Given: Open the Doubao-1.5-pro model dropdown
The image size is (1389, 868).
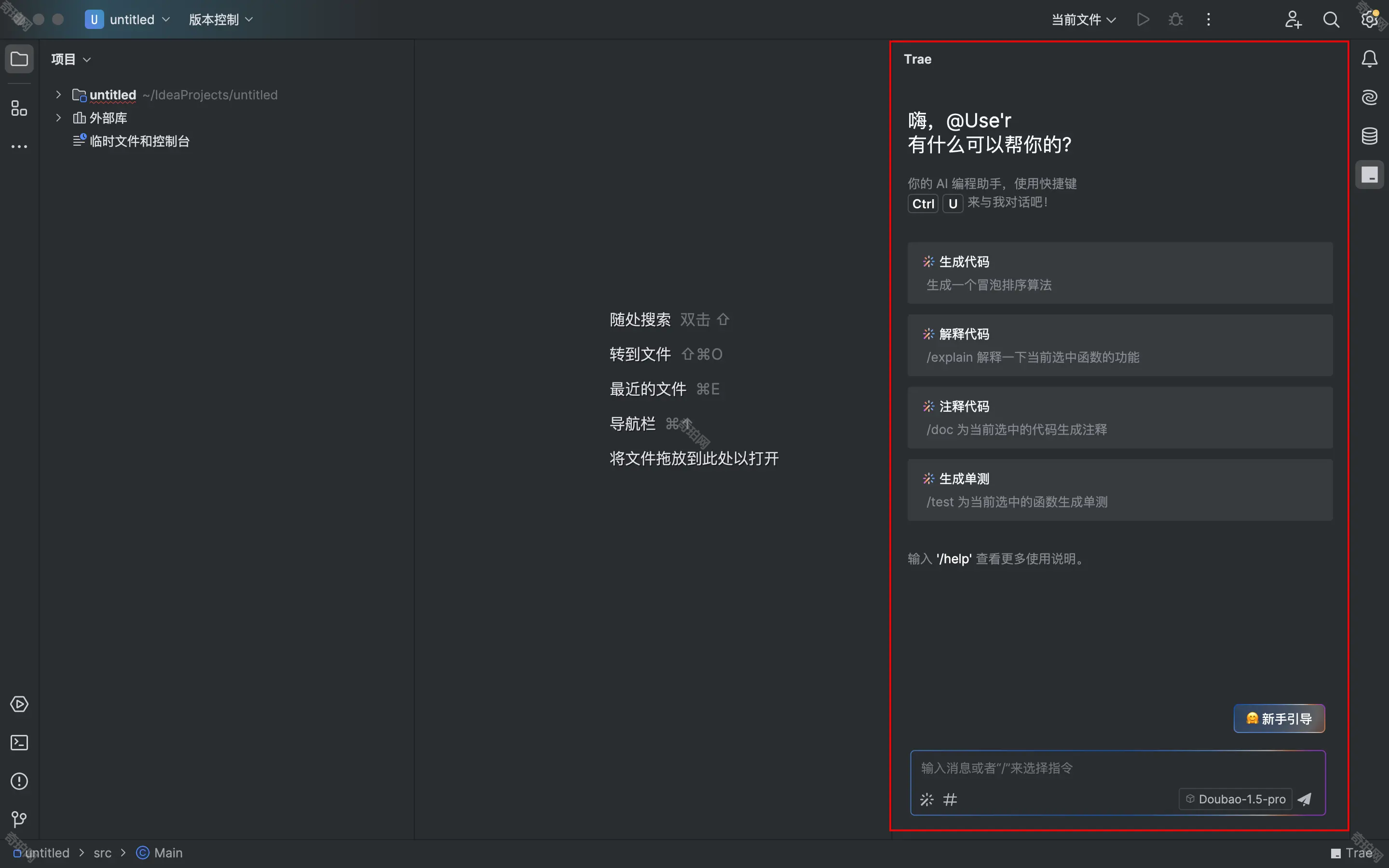Looking at the screenshot, I should [x=1235, y=799].
